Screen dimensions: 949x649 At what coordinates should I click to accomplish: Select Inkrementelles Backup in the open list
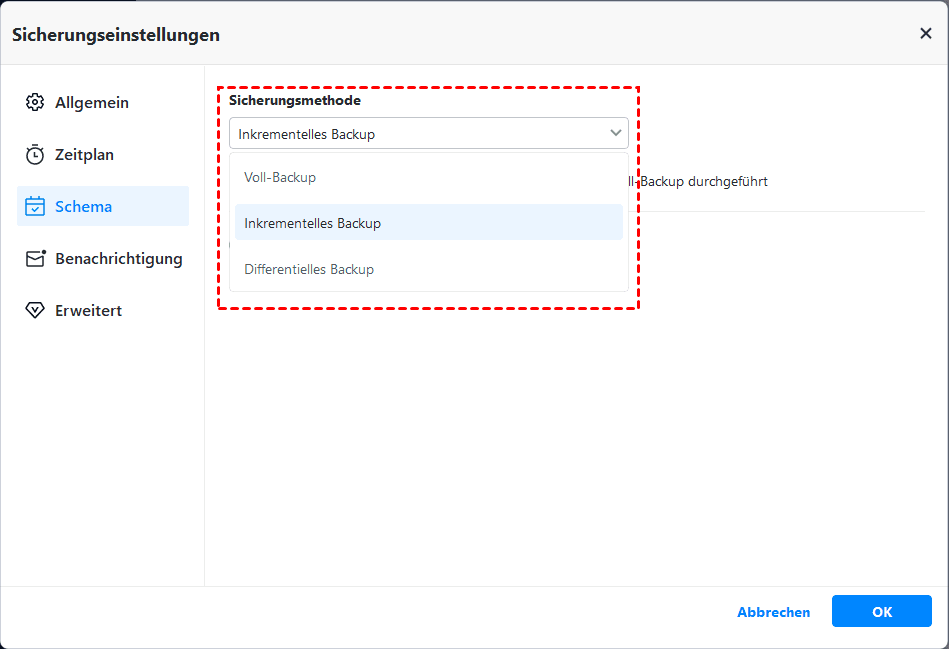coord(312,223)
